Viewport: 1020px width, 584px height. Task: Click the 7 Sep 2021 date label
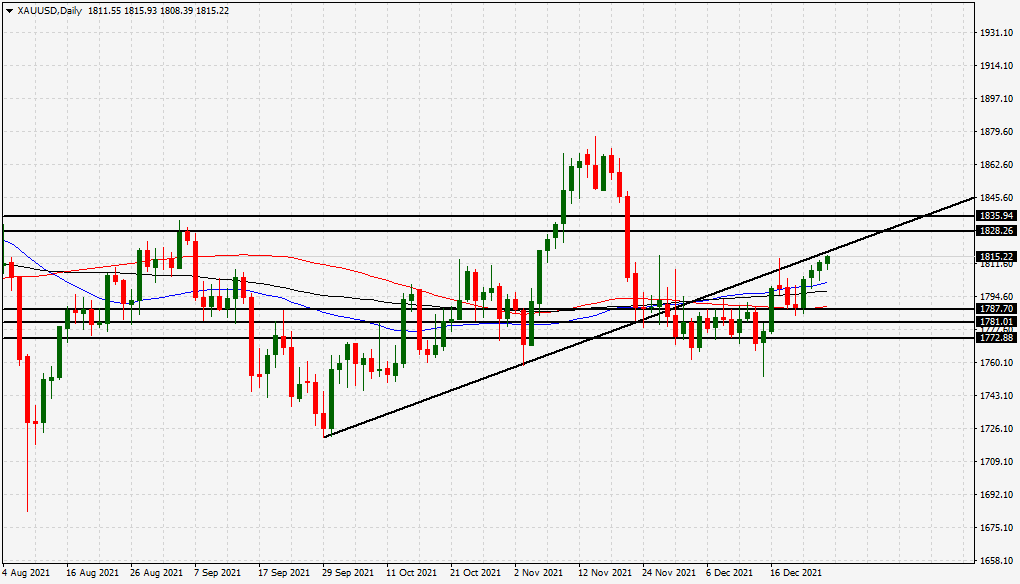[217, 573]
